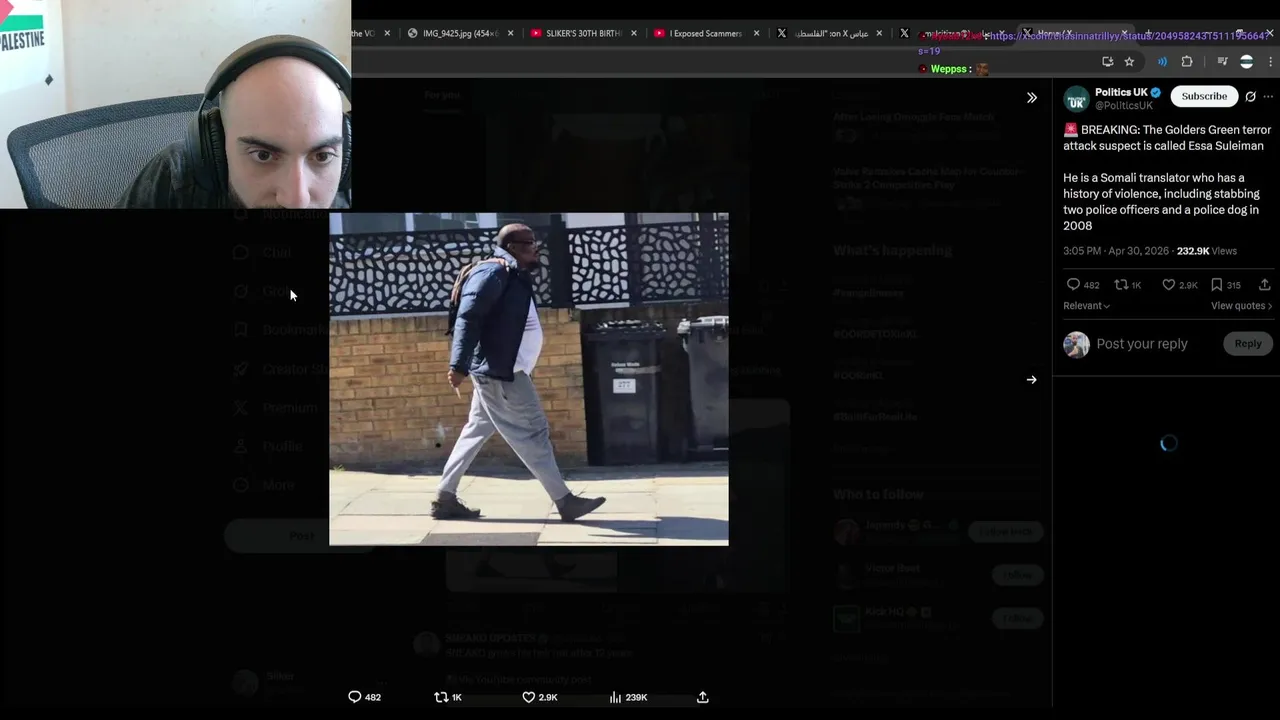Share the post from the side panel share icon
Viewport: 1280px width, 720px height.
tap(1265, 285)
